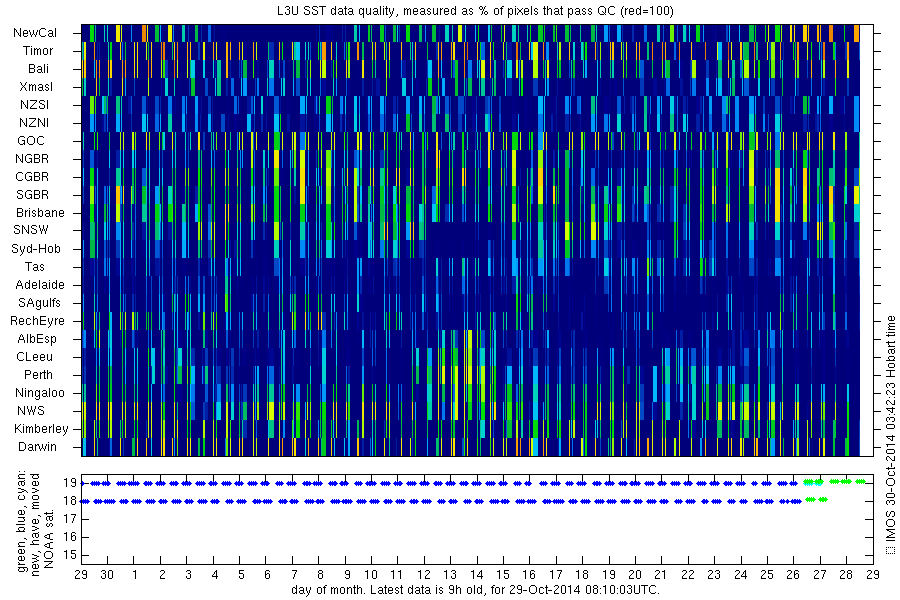The height and width of the screenshot is (600, 900).
Task: Click day-of-month axis label 22
Action: [688, 575]
